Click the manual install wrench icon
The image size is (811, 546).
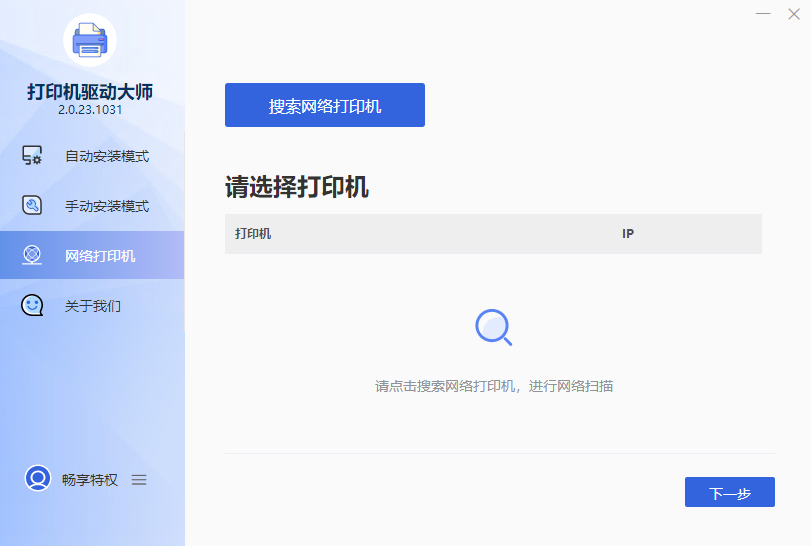32,205
